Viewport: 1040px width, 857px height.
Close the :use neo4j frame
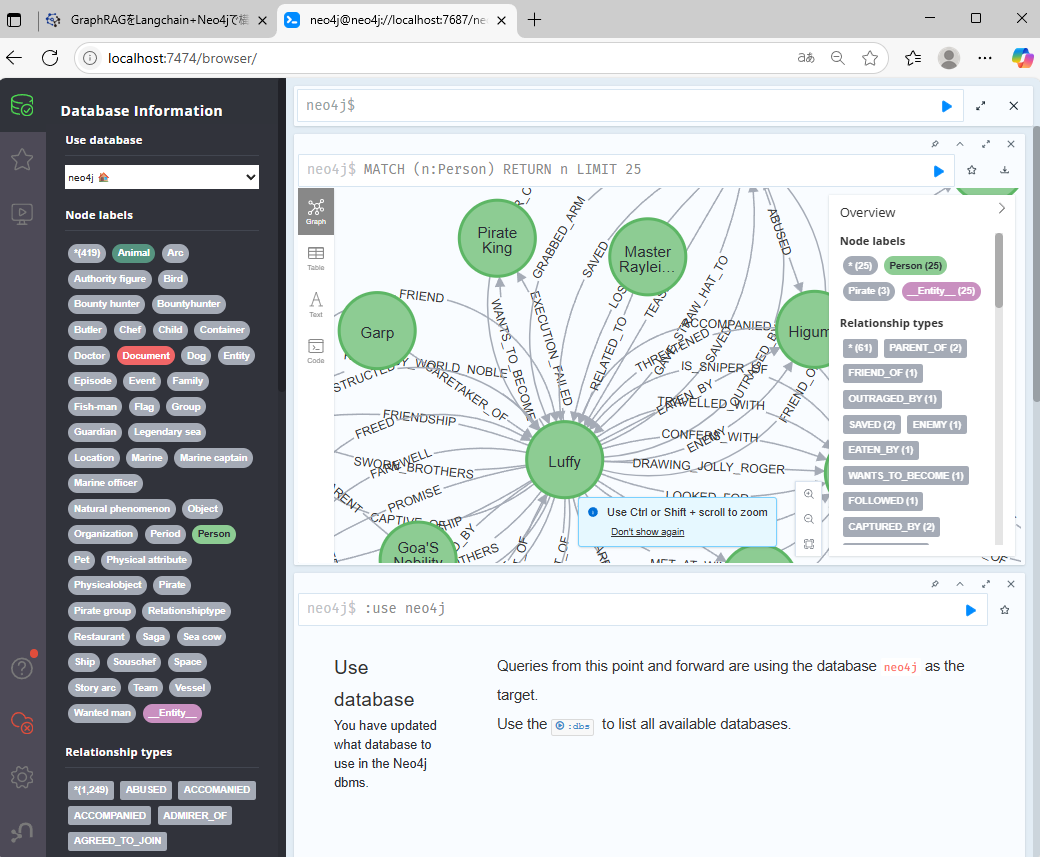coord(1011,584)
